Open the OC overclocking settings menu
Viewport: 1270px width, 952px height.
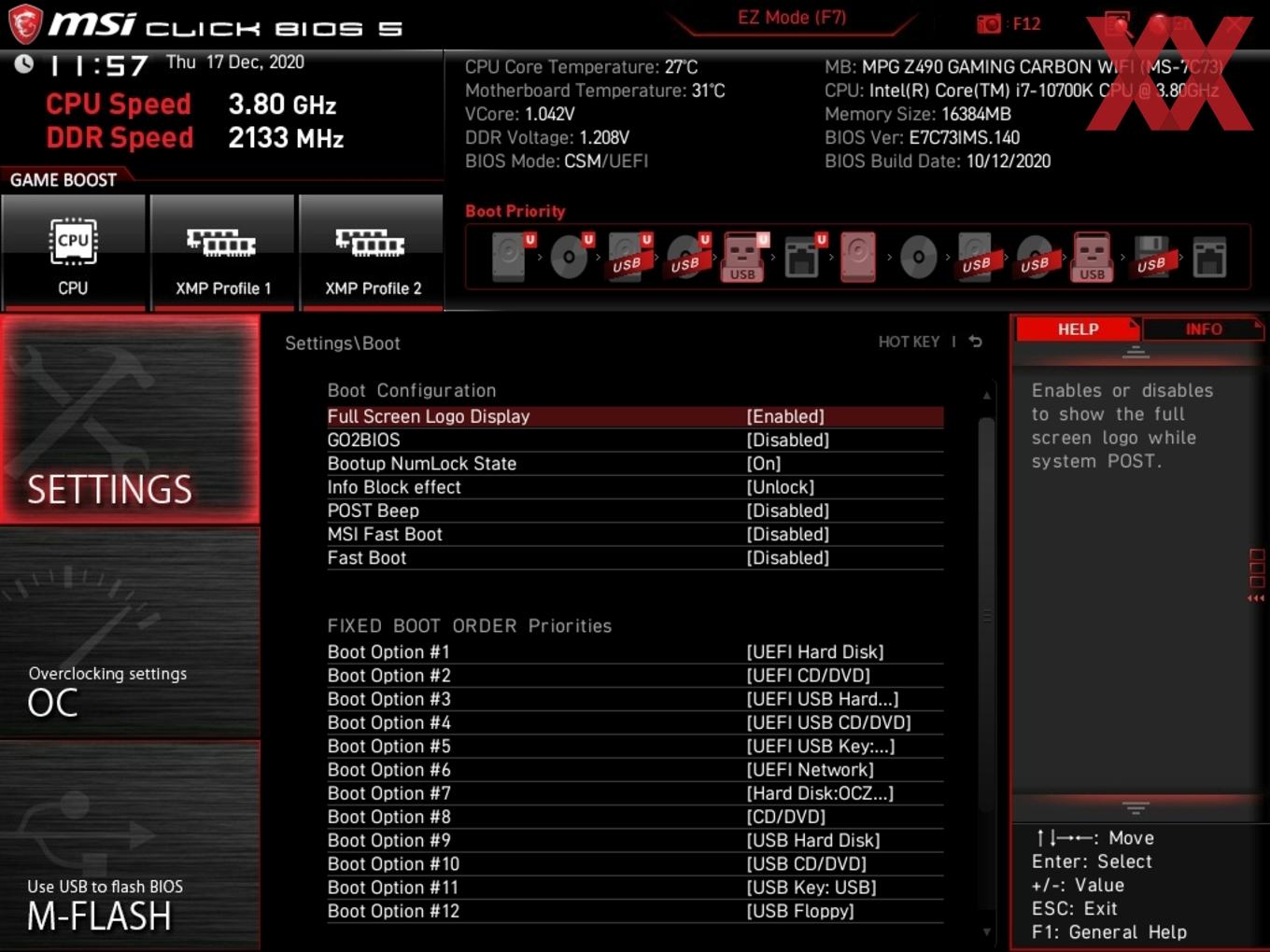[130, 632]
